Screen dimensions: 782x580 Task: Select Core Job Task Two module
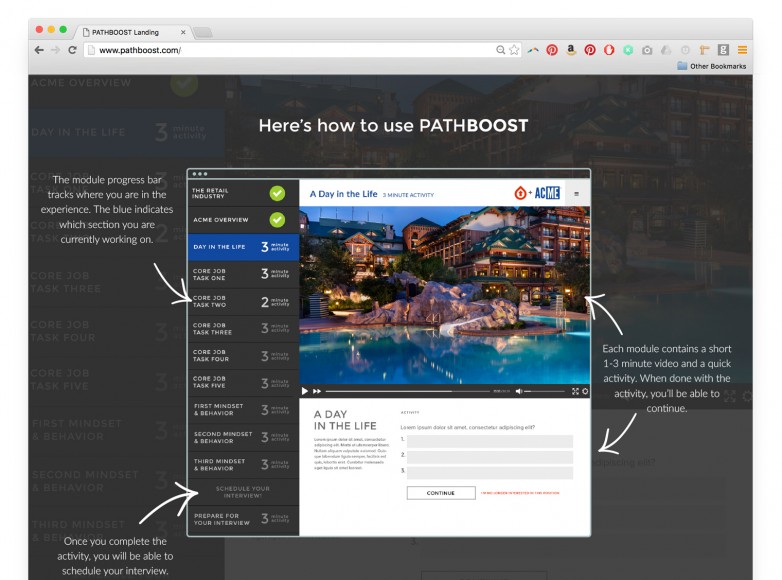tap(242, 301)
